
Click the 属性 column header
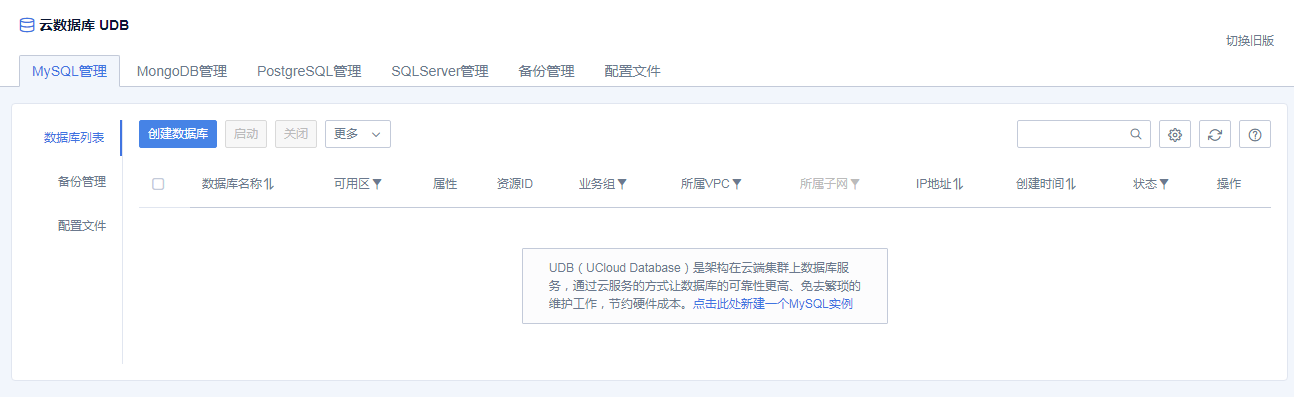(445, 184)
